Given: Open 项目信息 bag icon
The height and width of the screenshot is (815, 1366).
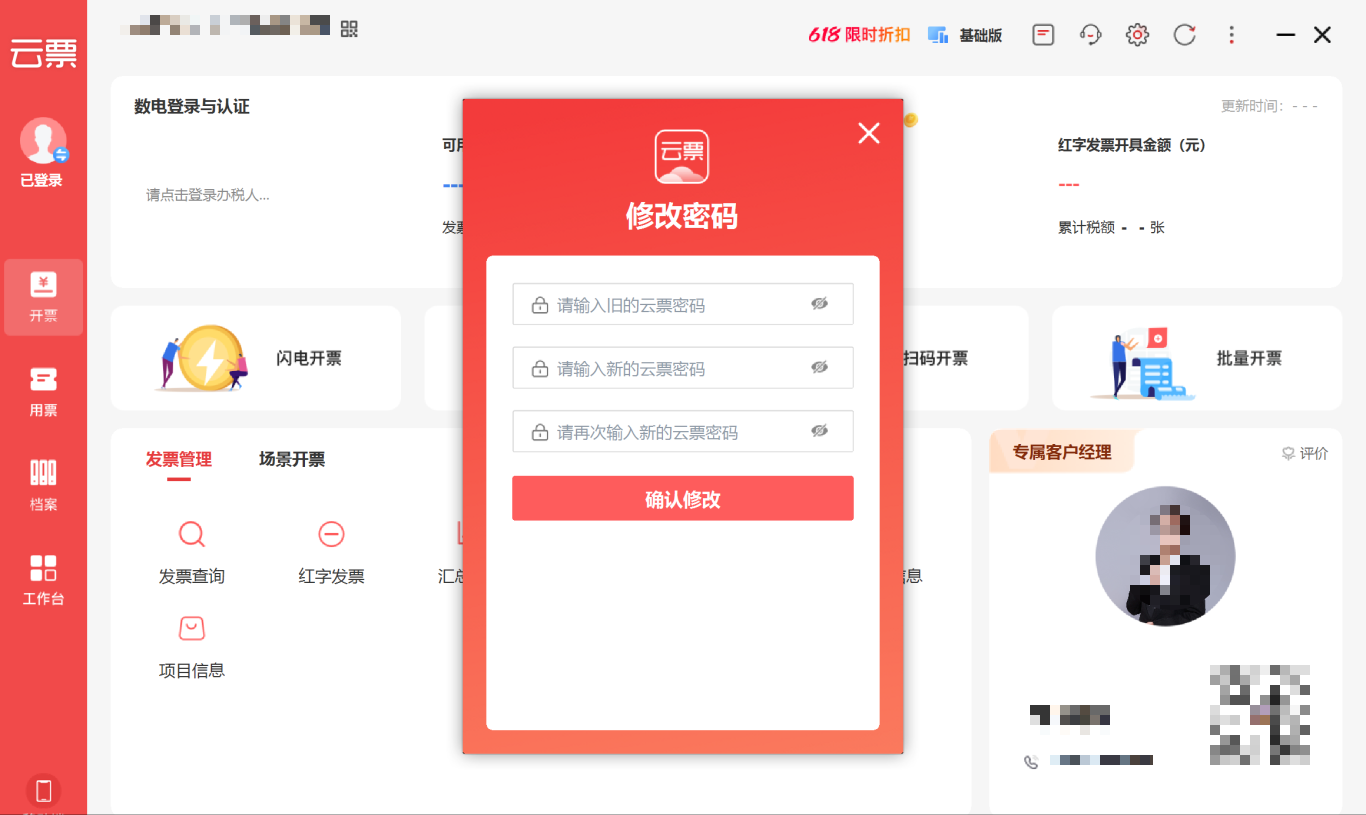Looking at the screenshot, I should tap(192, 628).
